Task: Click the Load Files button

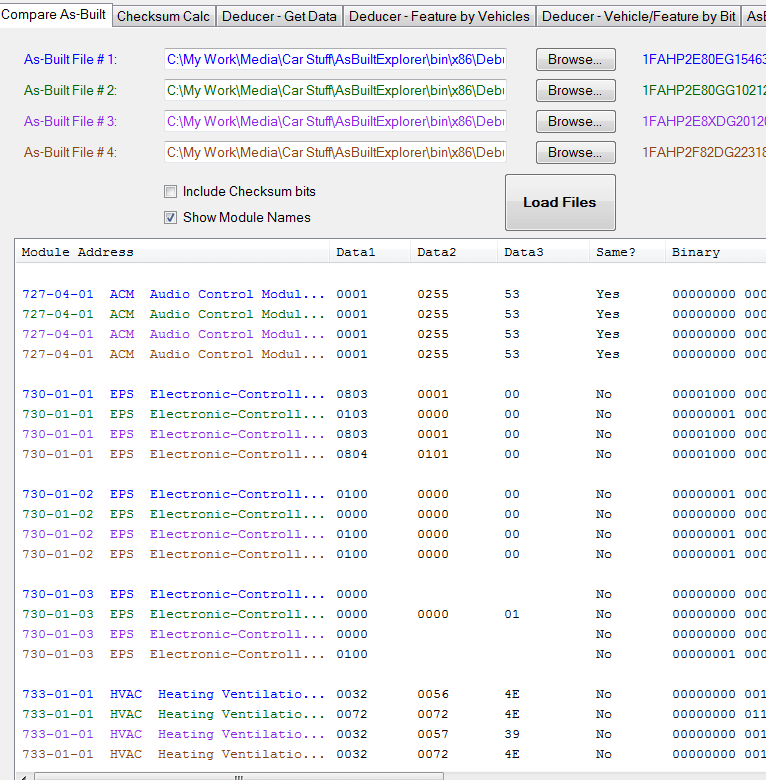Action: pos(560,202)
